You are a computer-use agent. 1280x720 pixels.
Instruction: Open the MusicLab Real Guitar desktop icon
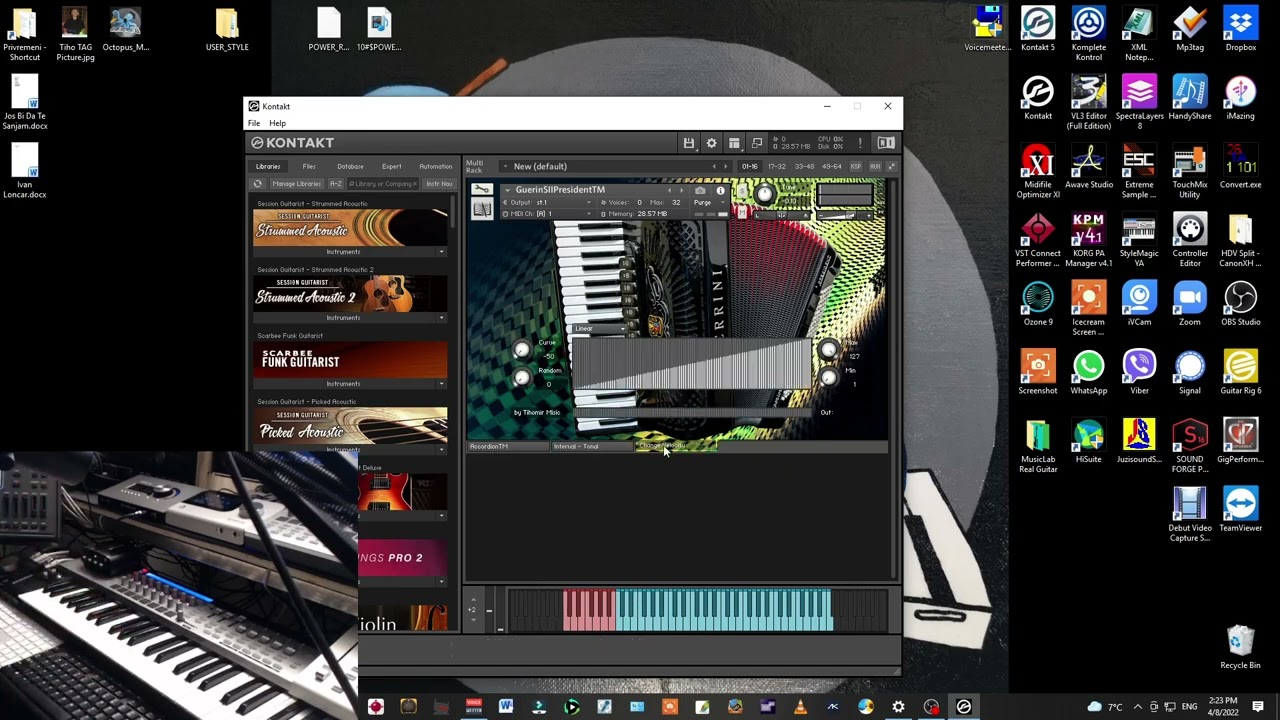tap(1037, 446)
